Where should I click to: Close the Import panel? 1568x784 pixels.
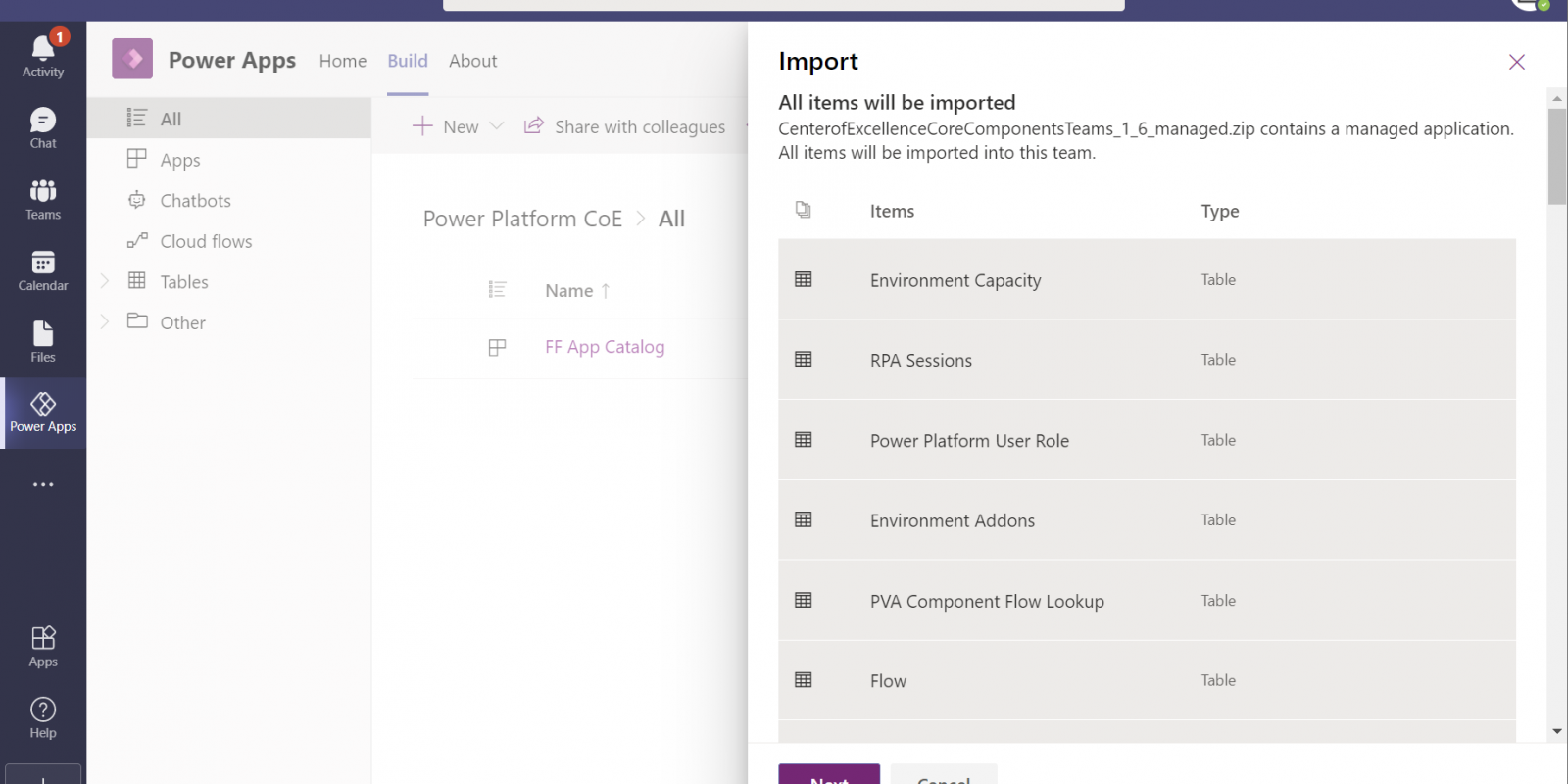point(1516,62)
